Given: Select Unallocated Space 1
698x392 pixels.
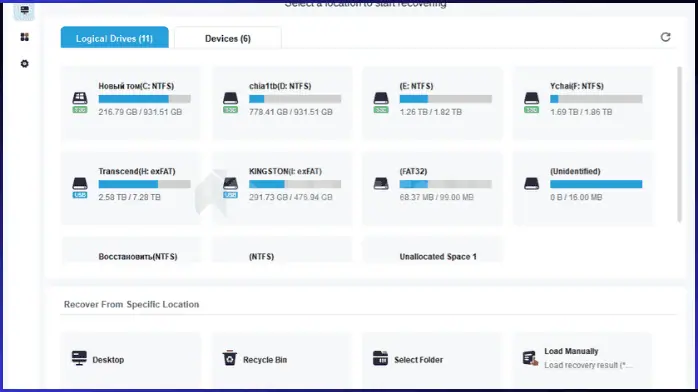Looking at the screenshot, I should (x=432, y=251).
